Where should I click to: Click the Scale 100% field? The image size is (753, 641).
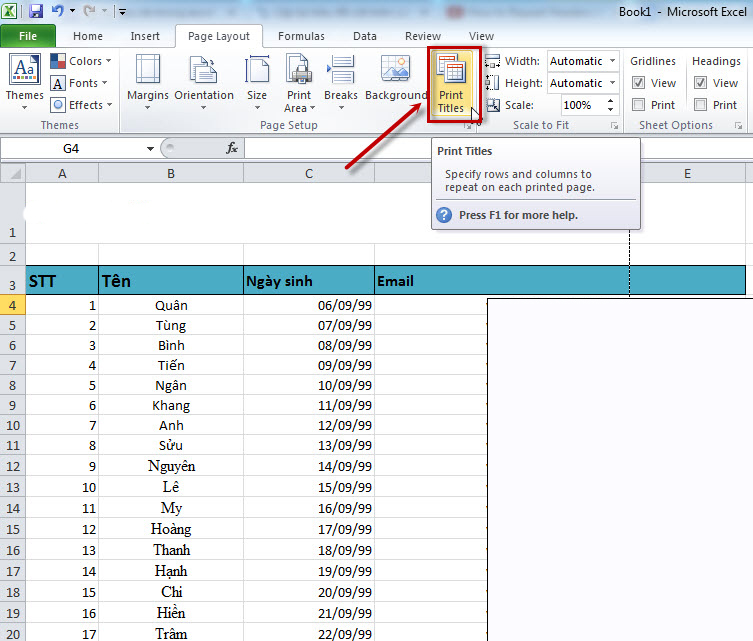[582, 105]
